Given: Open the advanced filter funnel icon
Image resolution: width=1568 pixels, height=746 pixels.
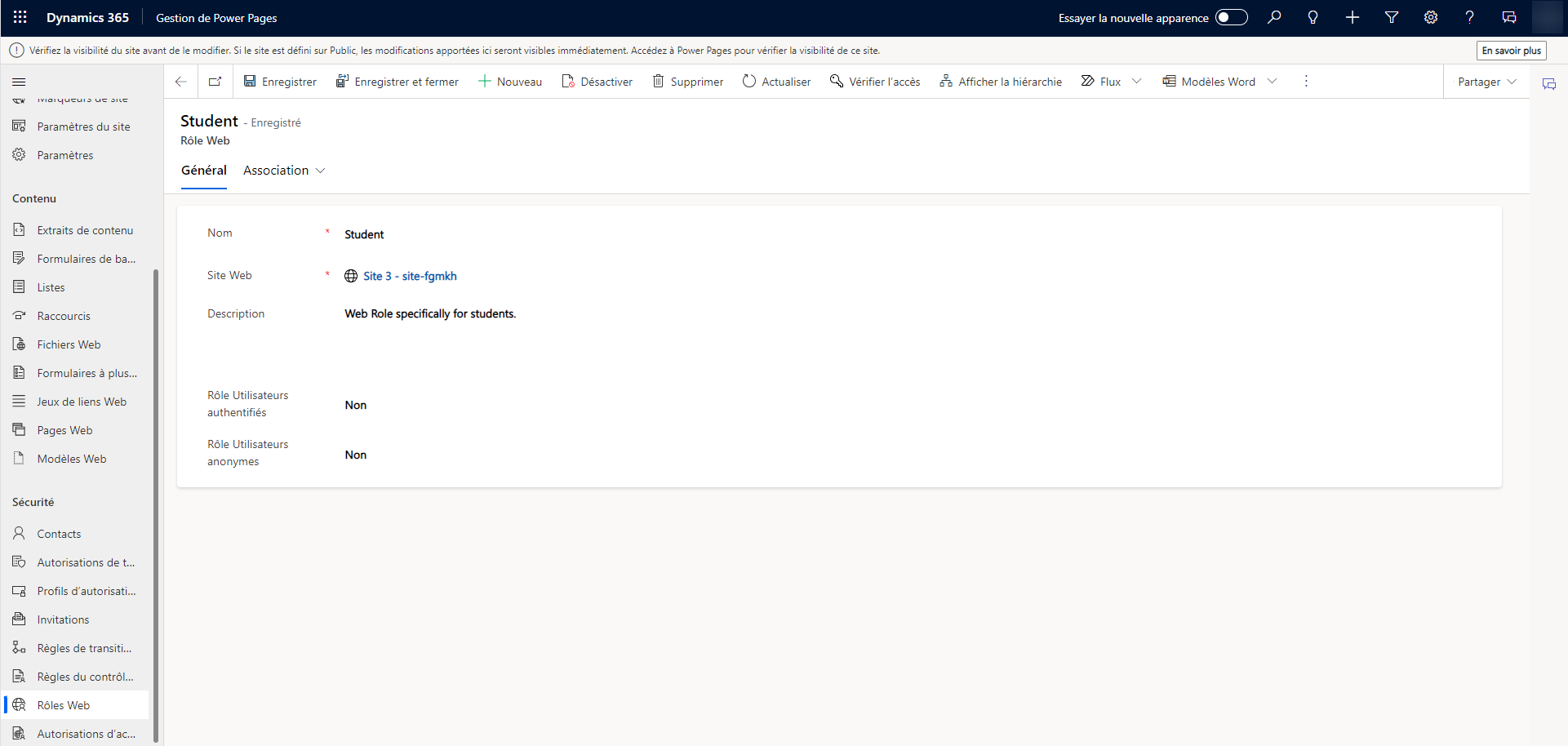Looking at the screenshot, I should click(1392, 17).
